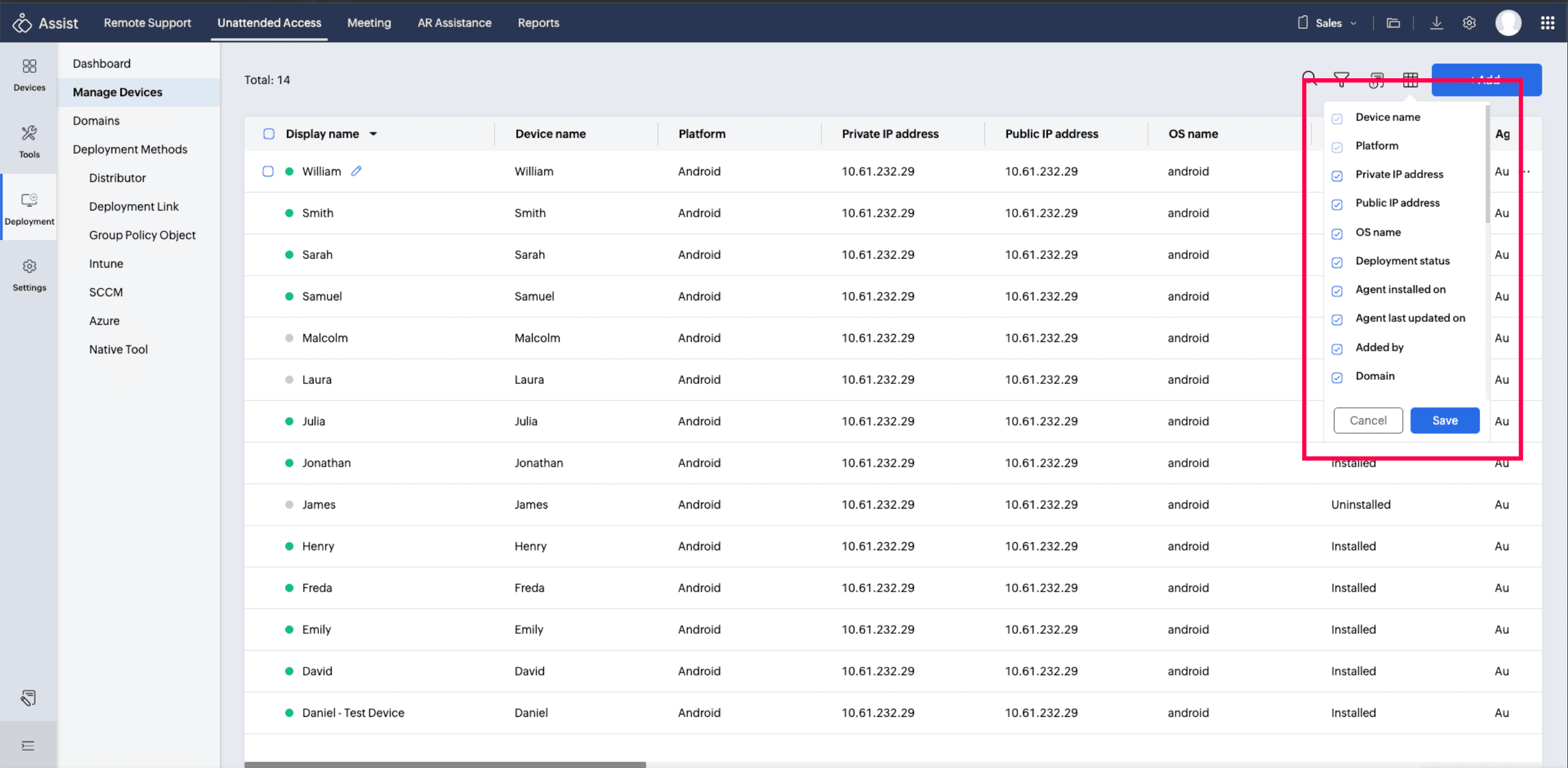
Task: Select the checkbox for William row
Action: (x=268, y=171)
